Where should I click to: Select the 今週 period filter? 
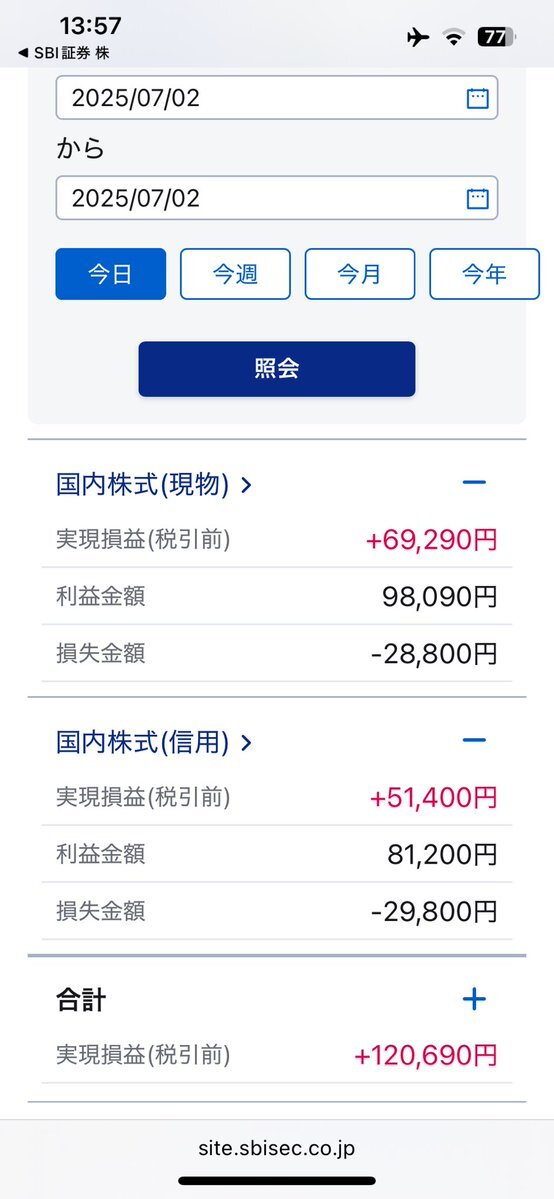coord(235,274)
